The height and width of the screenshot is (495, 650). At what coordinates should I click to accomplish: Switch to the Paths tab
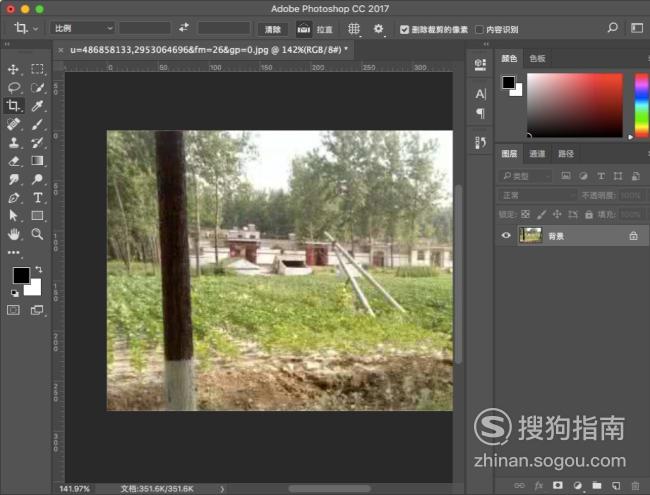566,154
